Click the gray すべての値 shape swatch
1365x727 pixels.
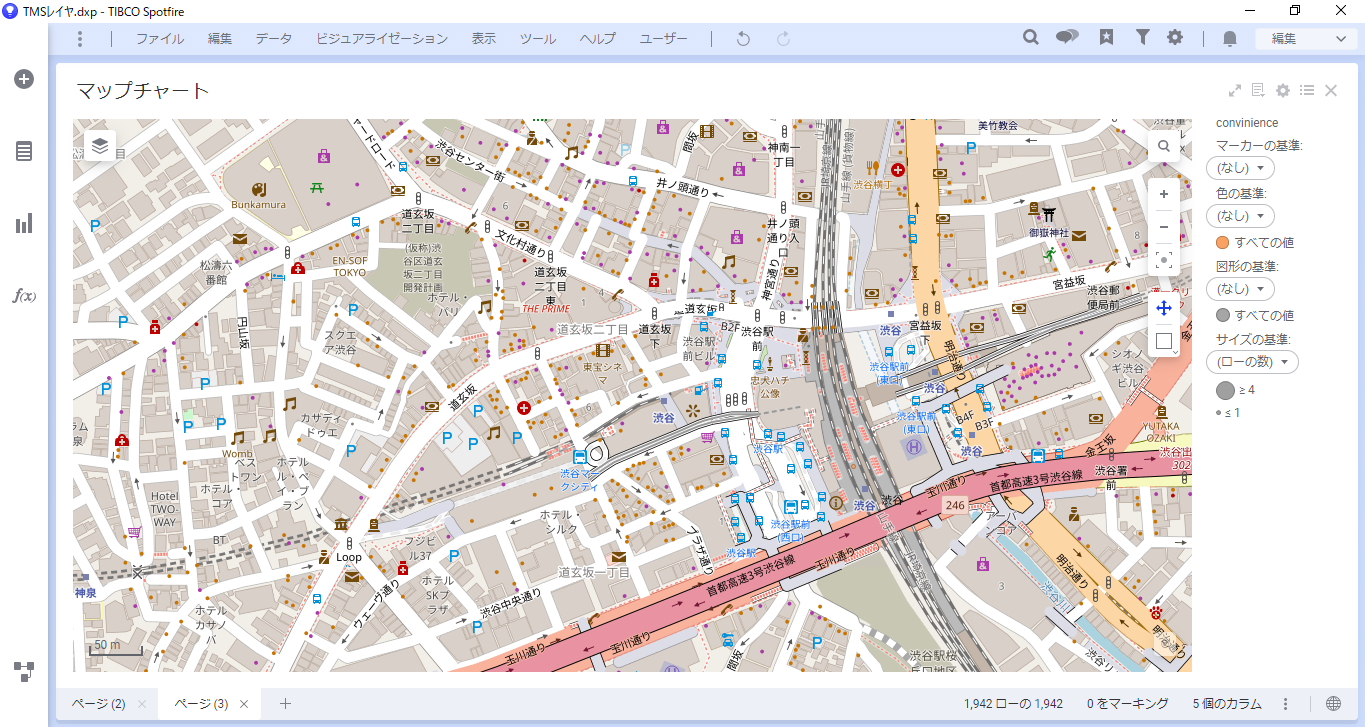(1222, 315)
